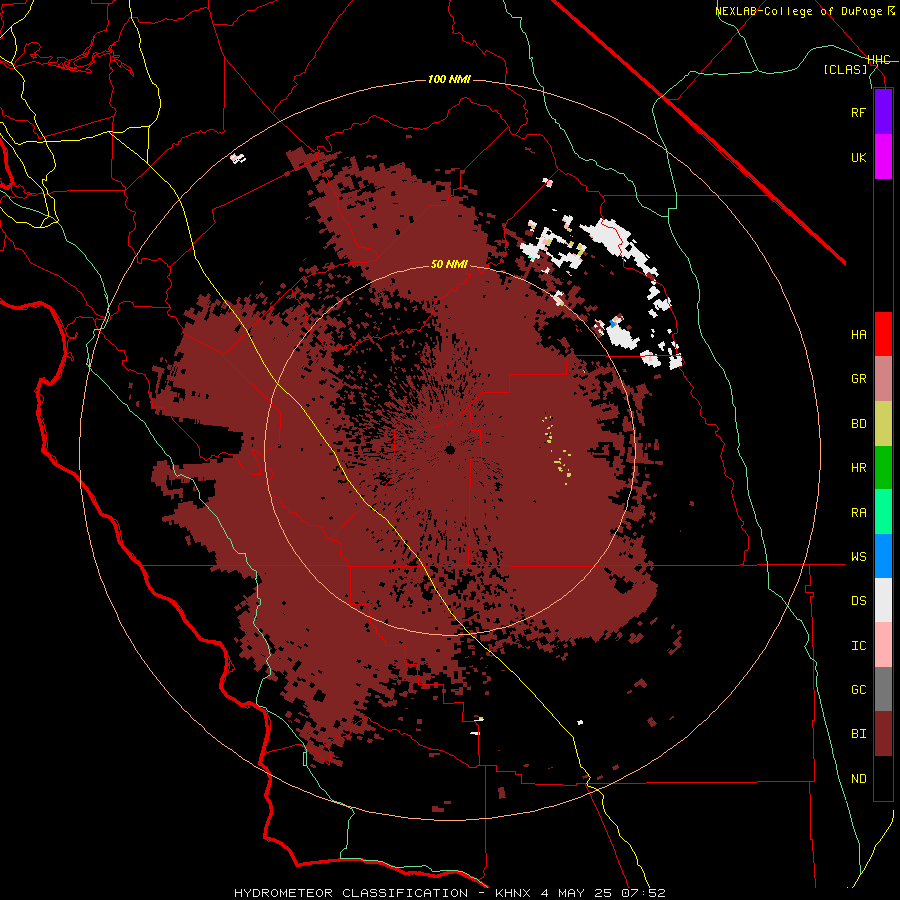
Task: Click the BD yellow legend swatch
Action: (x=883, y=424)
